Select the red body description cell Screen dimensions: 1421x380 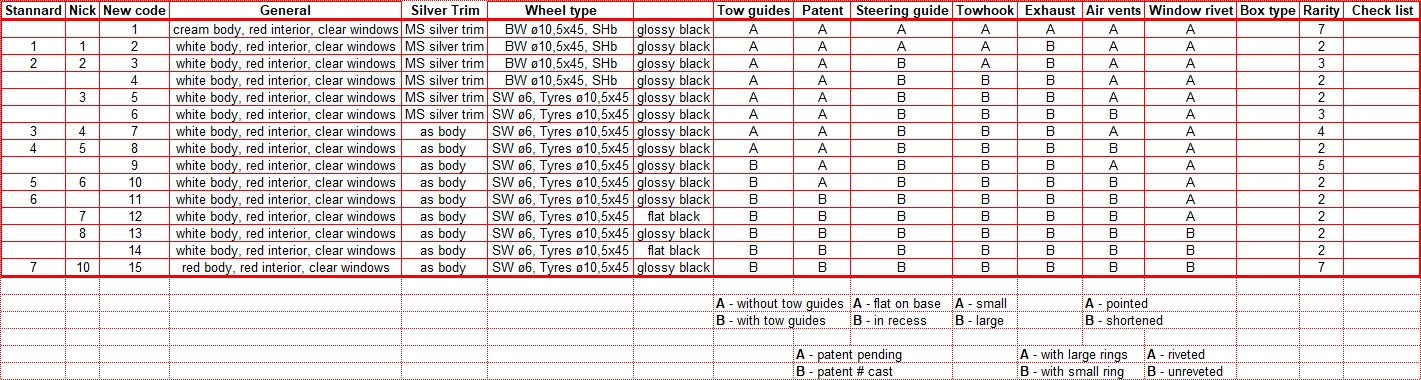point(285,267)
